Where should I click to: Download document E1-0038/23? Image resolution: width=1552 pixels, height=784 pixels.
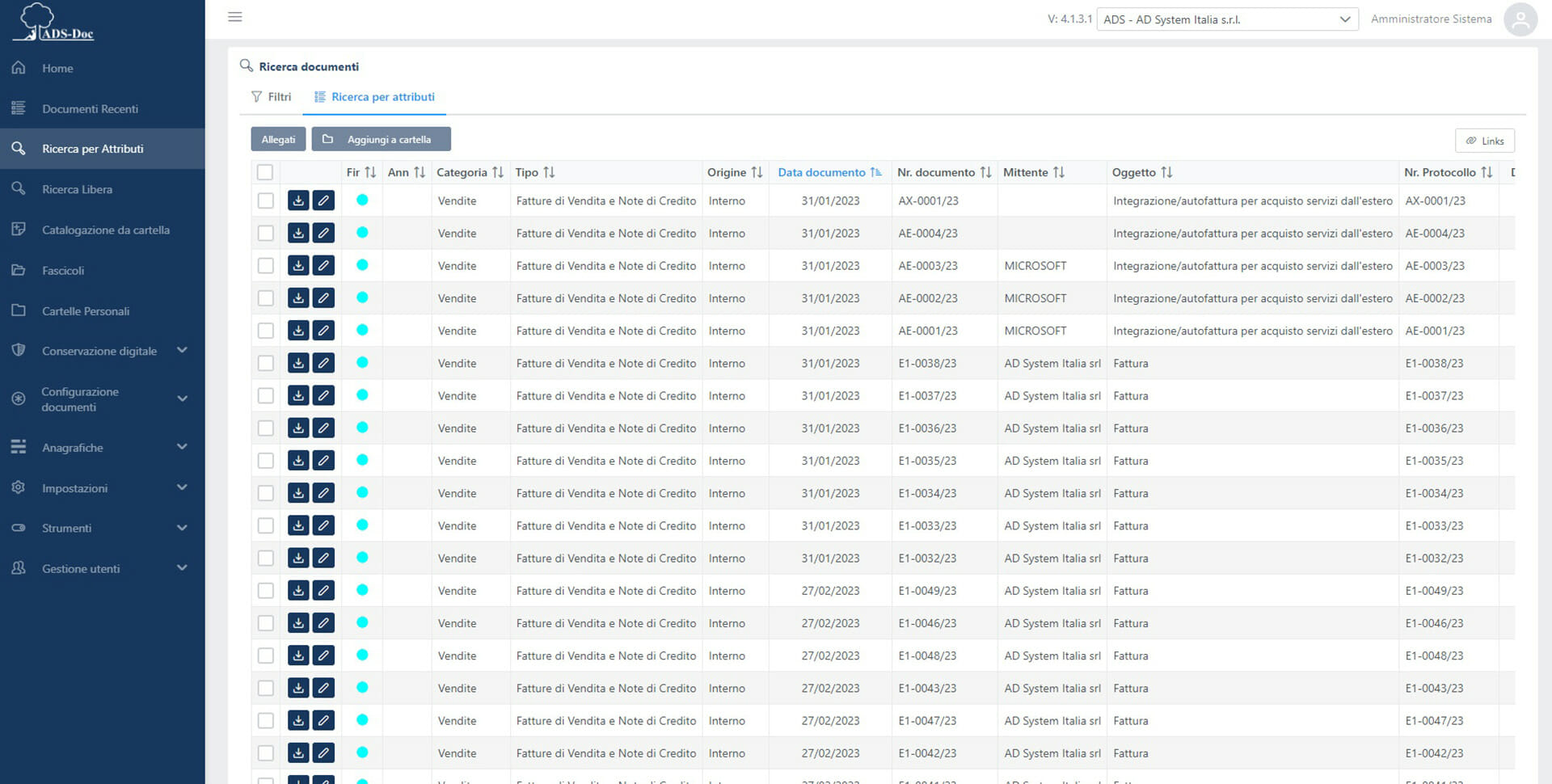pos(298,363)
